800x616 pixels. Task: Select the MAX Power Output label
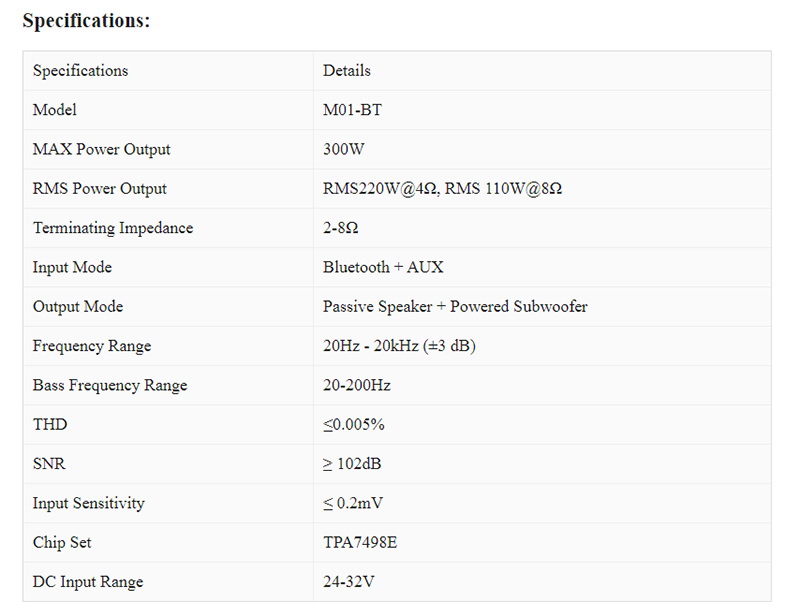[x=101, y=149]
